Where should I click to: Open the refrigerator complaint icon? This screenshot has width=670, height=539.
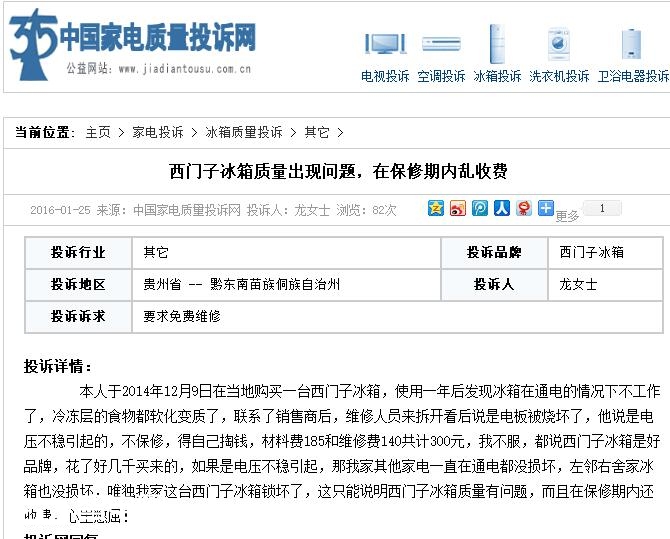497,44
